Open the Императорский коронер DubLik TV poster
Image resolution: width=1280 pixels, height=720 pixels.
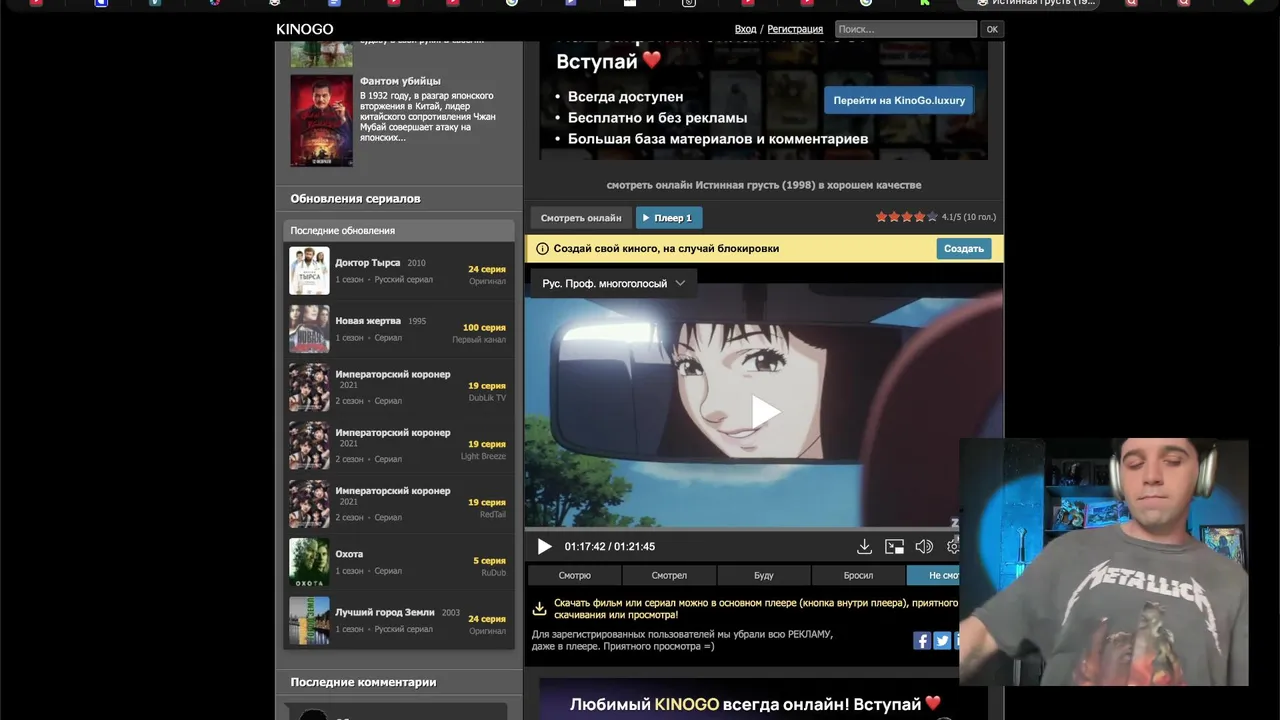coord(309,387)
